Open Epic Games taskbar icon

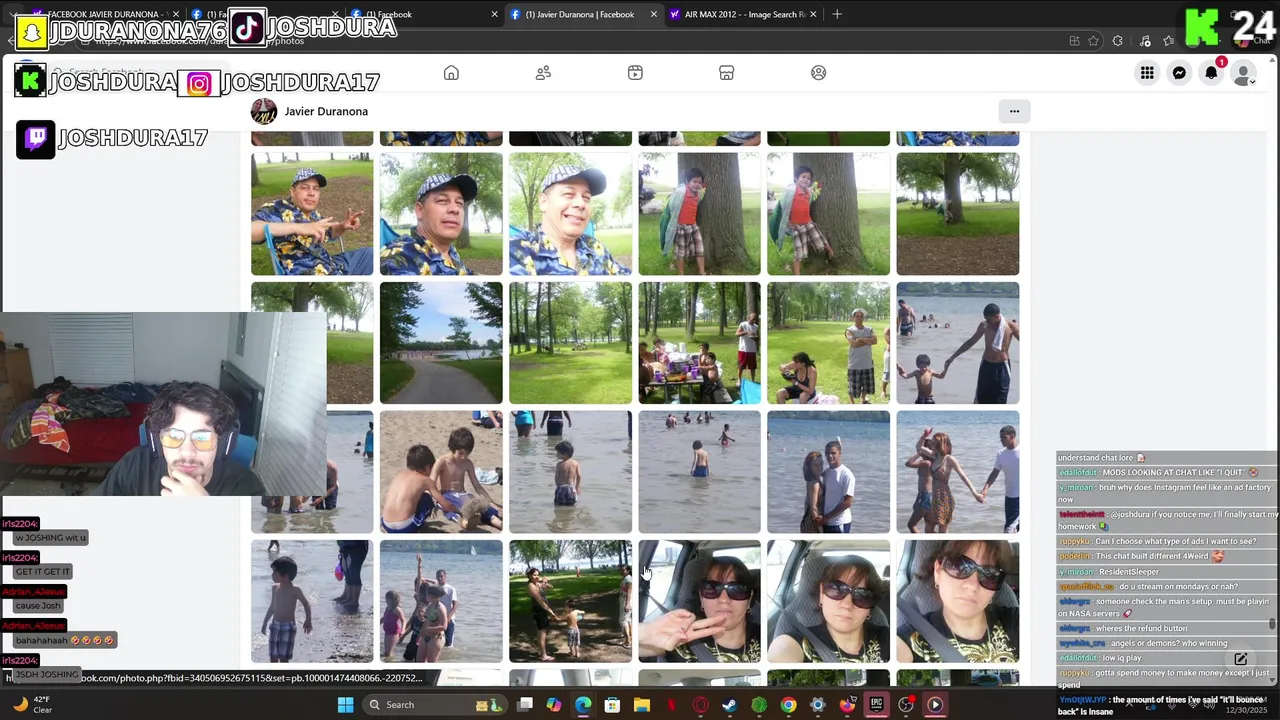click(x=877, y=704)
